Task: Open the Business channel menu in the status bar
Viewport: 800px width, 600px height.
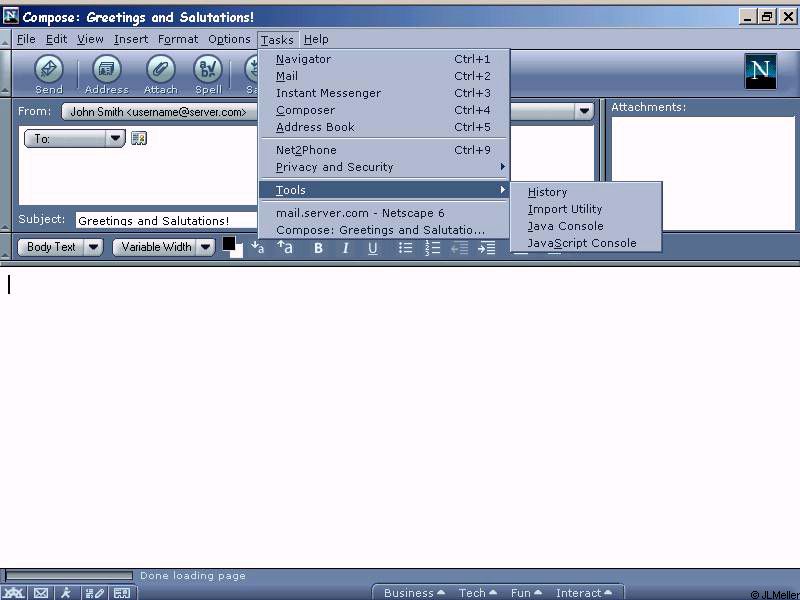Action: (x=414, y=593)
